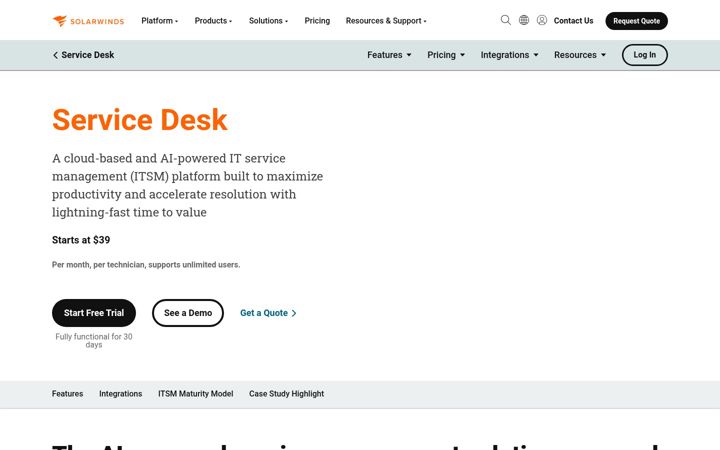Open the globe language selector icon
The image size is (720, 450).
[x=524, y=20]
